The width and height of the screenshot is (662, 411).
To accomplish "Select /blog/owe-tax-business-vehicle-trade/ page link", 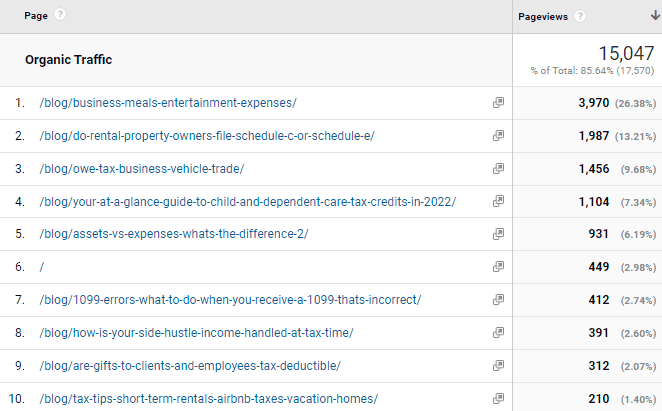I will (x=142, y=169).
